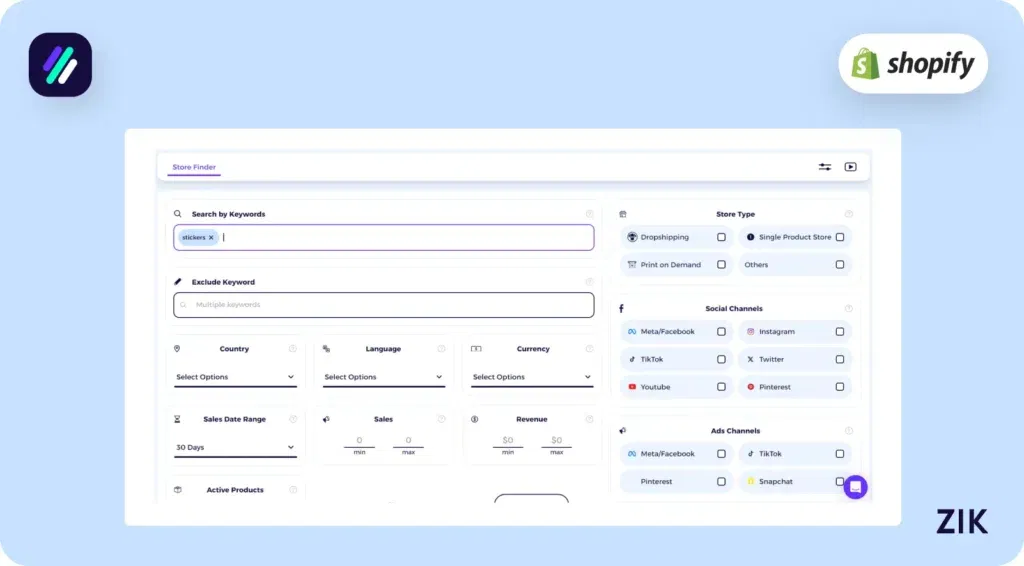Screen dimensions: 1024x566
Task: Switch to the Store Finder tab
Action: 194,167
